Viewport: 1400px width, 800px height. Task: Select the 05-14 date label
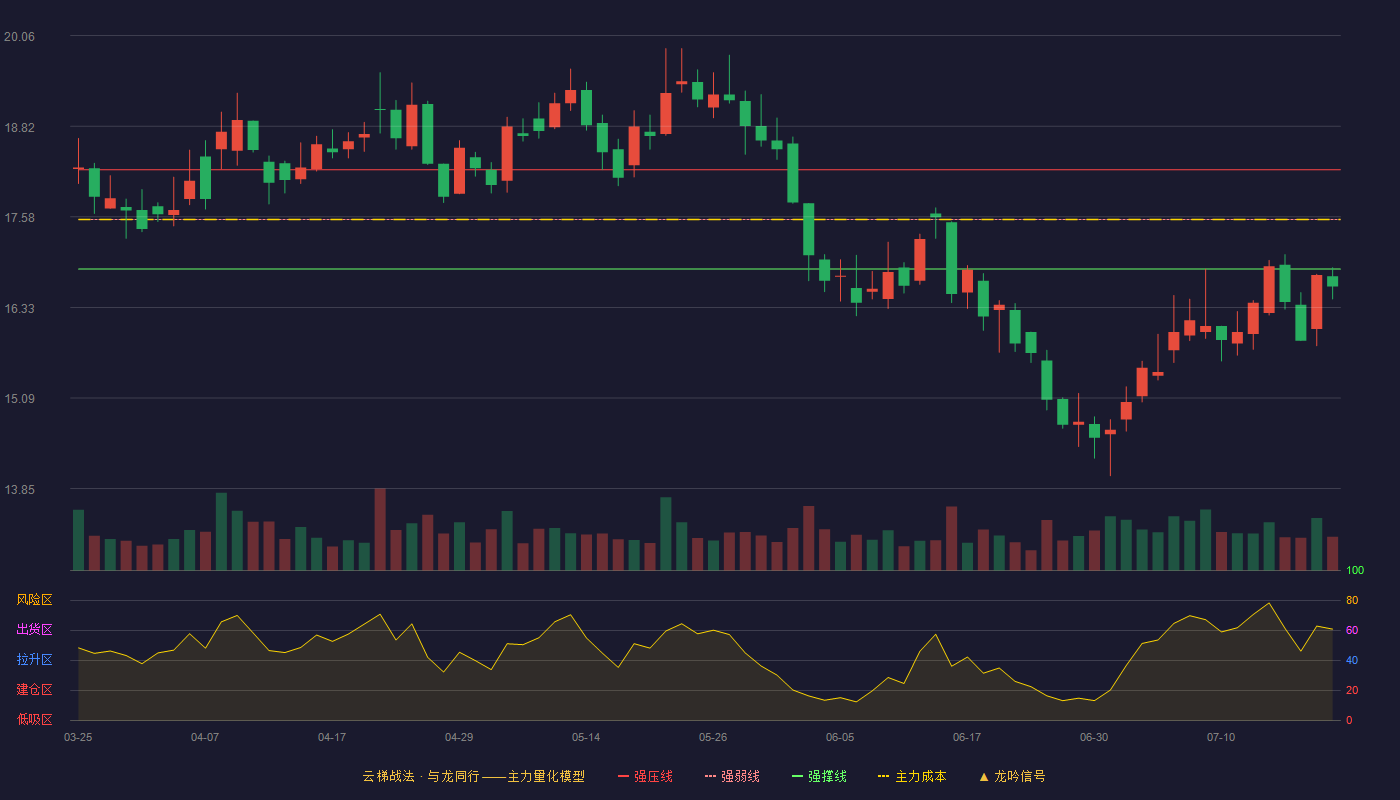point(586,737)
